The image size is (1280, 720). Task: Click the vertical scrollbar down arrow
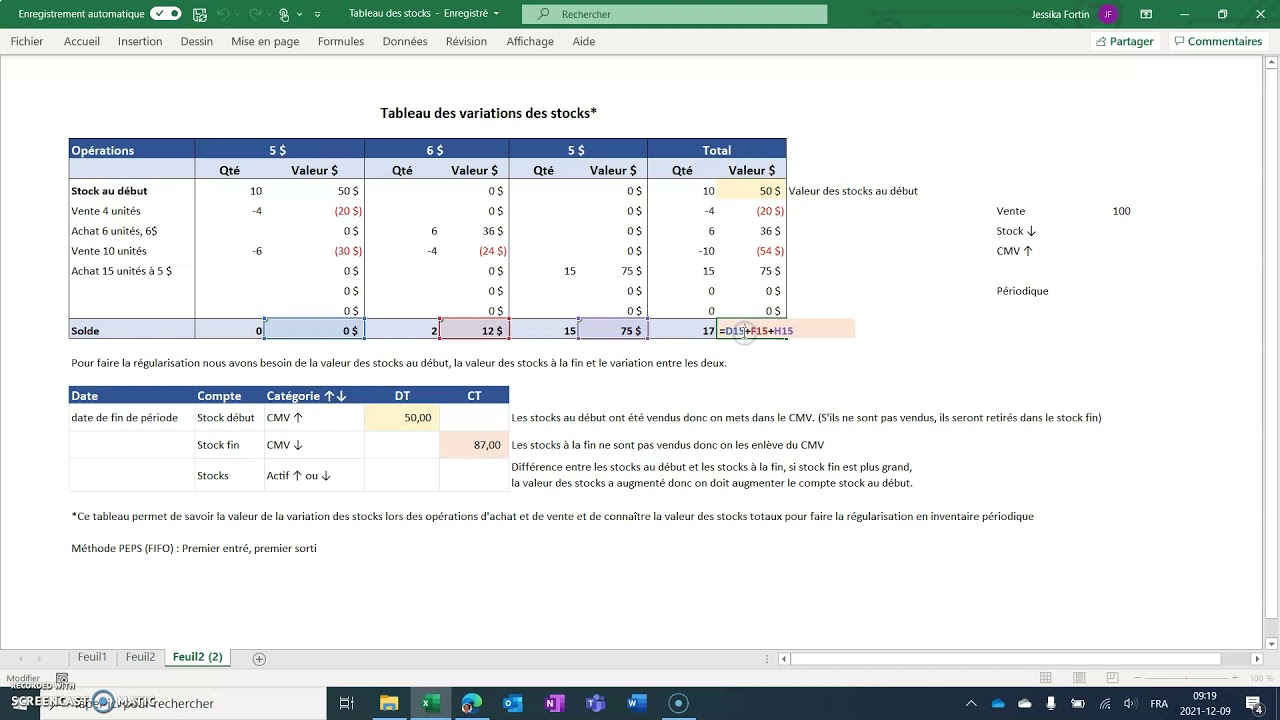coord(1272,643)
